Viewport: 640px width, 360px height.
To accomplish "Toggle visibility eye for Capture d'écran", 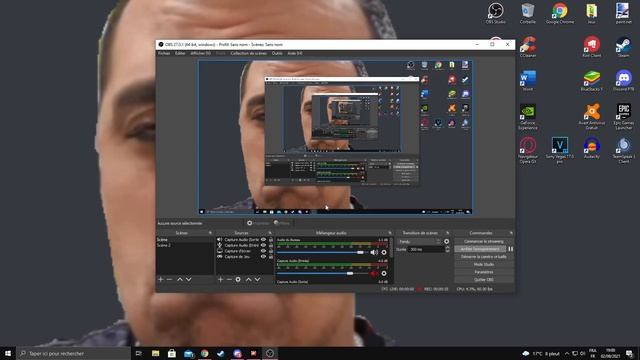I will (x=263, y=251).
